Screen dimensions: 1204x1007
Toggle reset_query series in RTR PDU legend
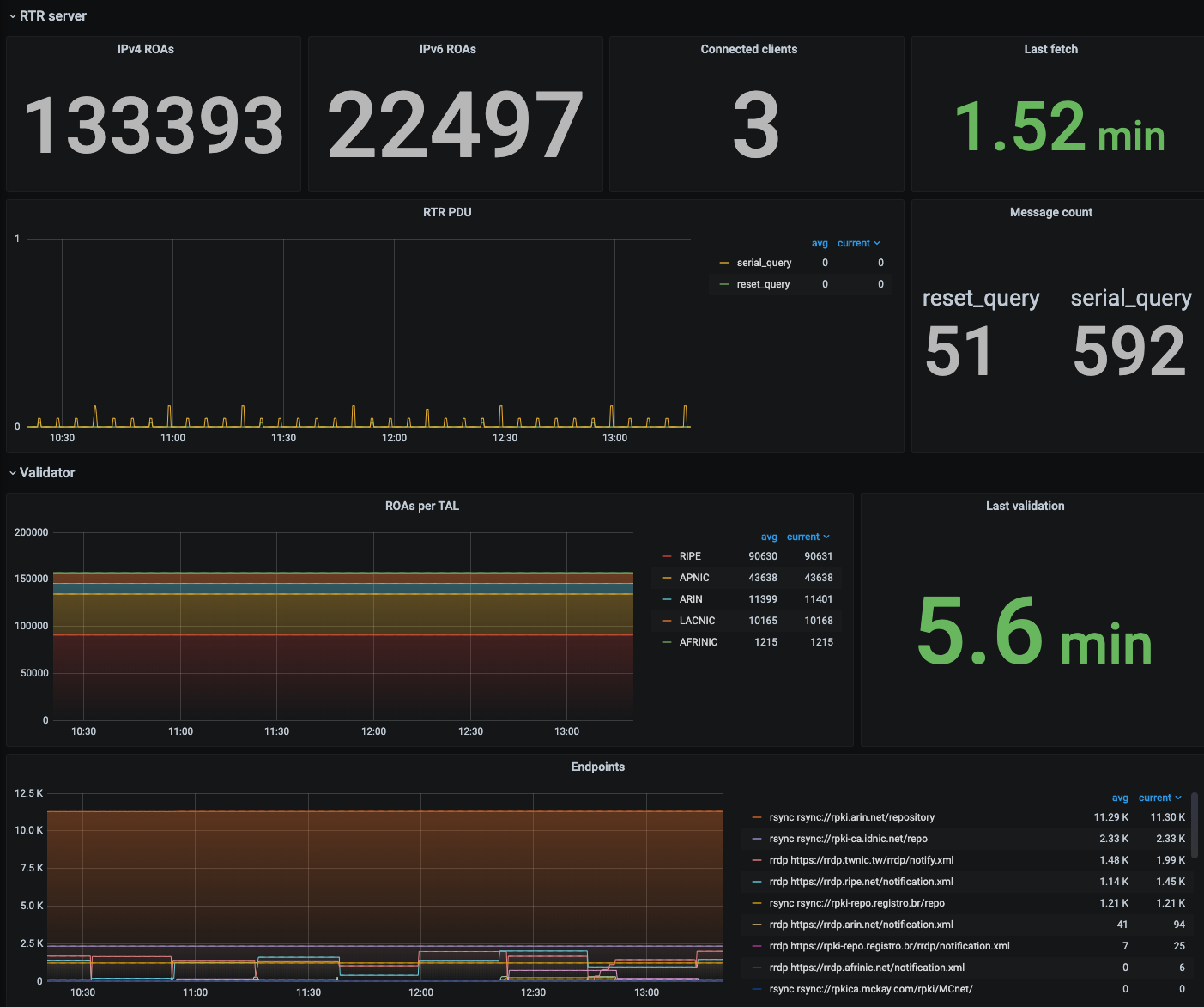tap(763, 285)
